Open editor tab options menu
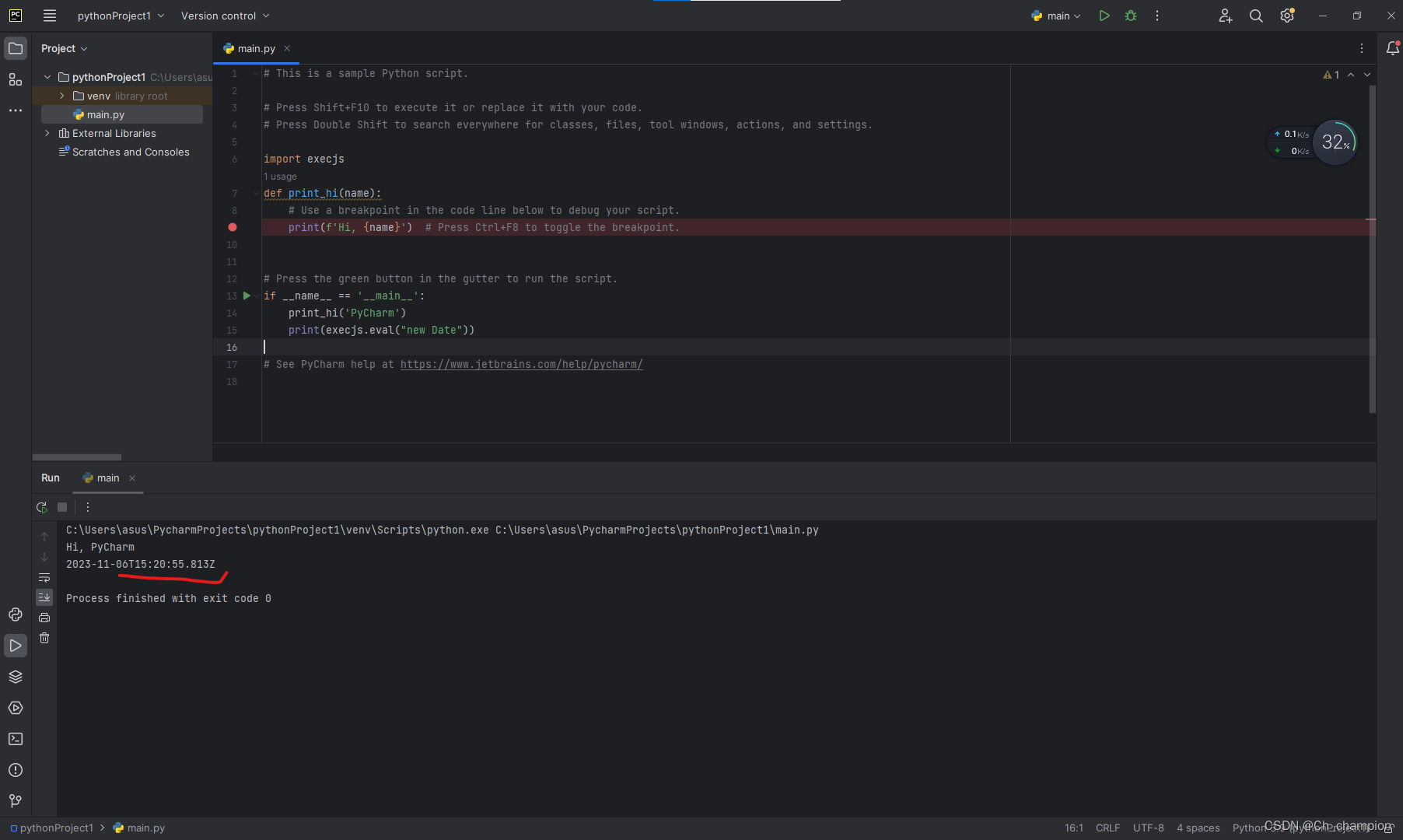 pos(1362,48)
